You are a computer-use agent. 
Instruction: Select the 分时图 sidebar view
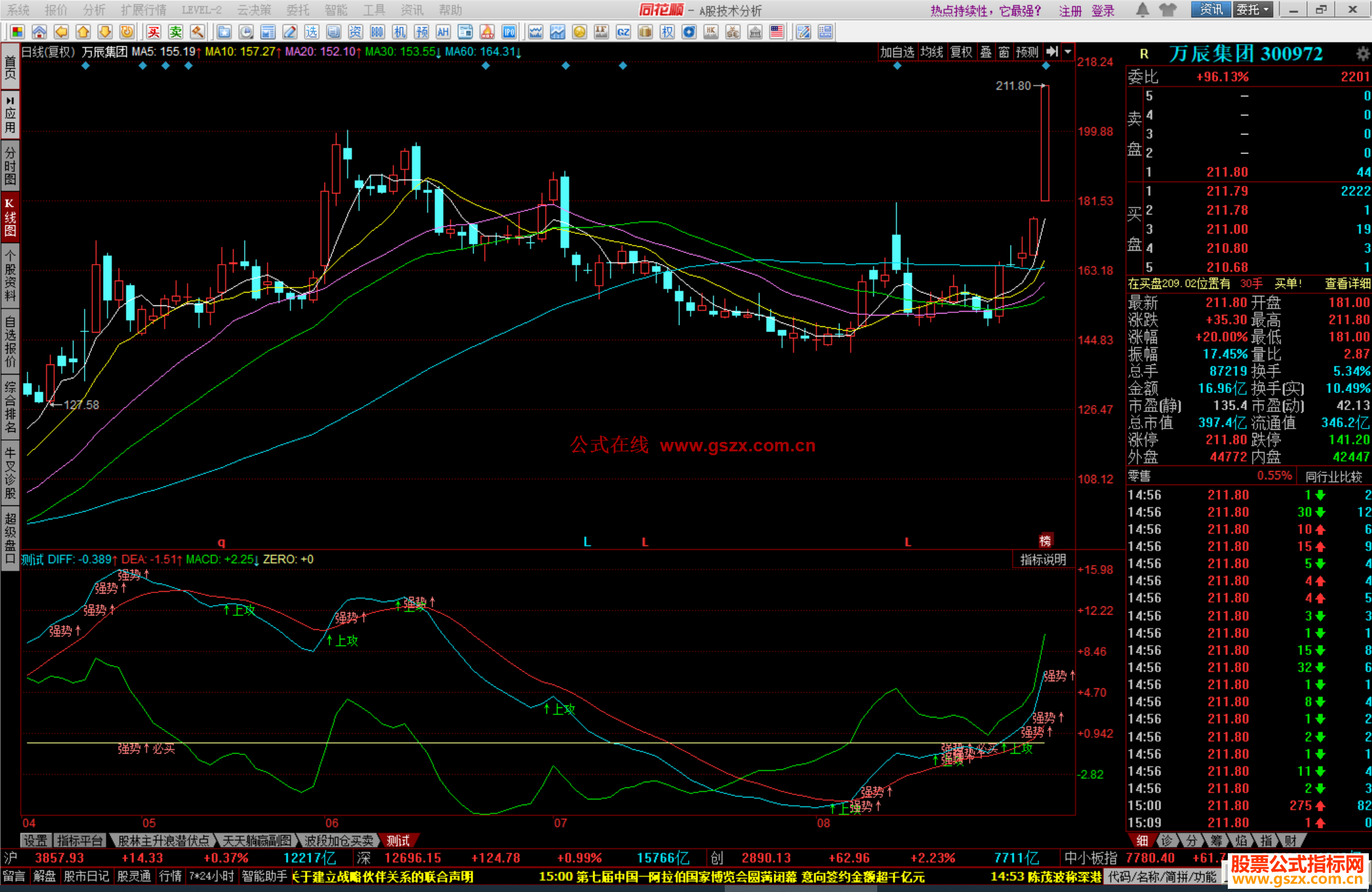(x=10, y=166)
